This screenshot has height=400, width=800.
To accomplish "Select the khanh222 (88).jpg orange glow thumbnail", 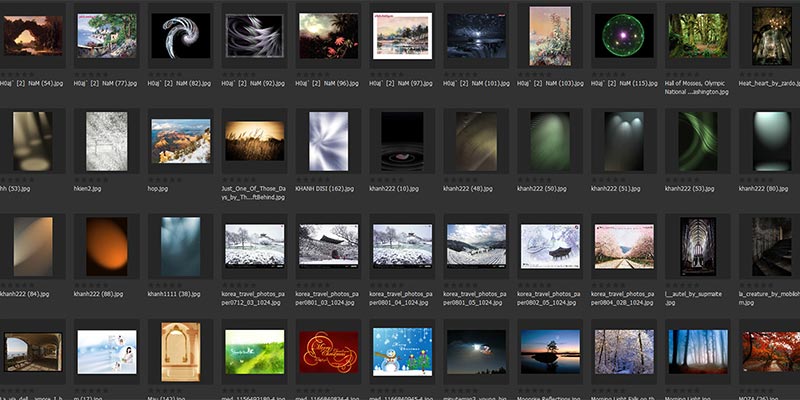I will [107, 247].
